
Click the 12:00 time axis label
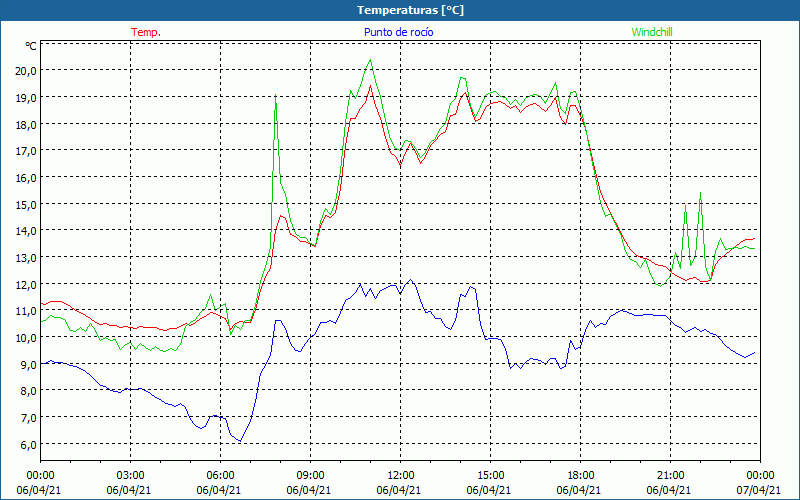(x=401, y=475)
